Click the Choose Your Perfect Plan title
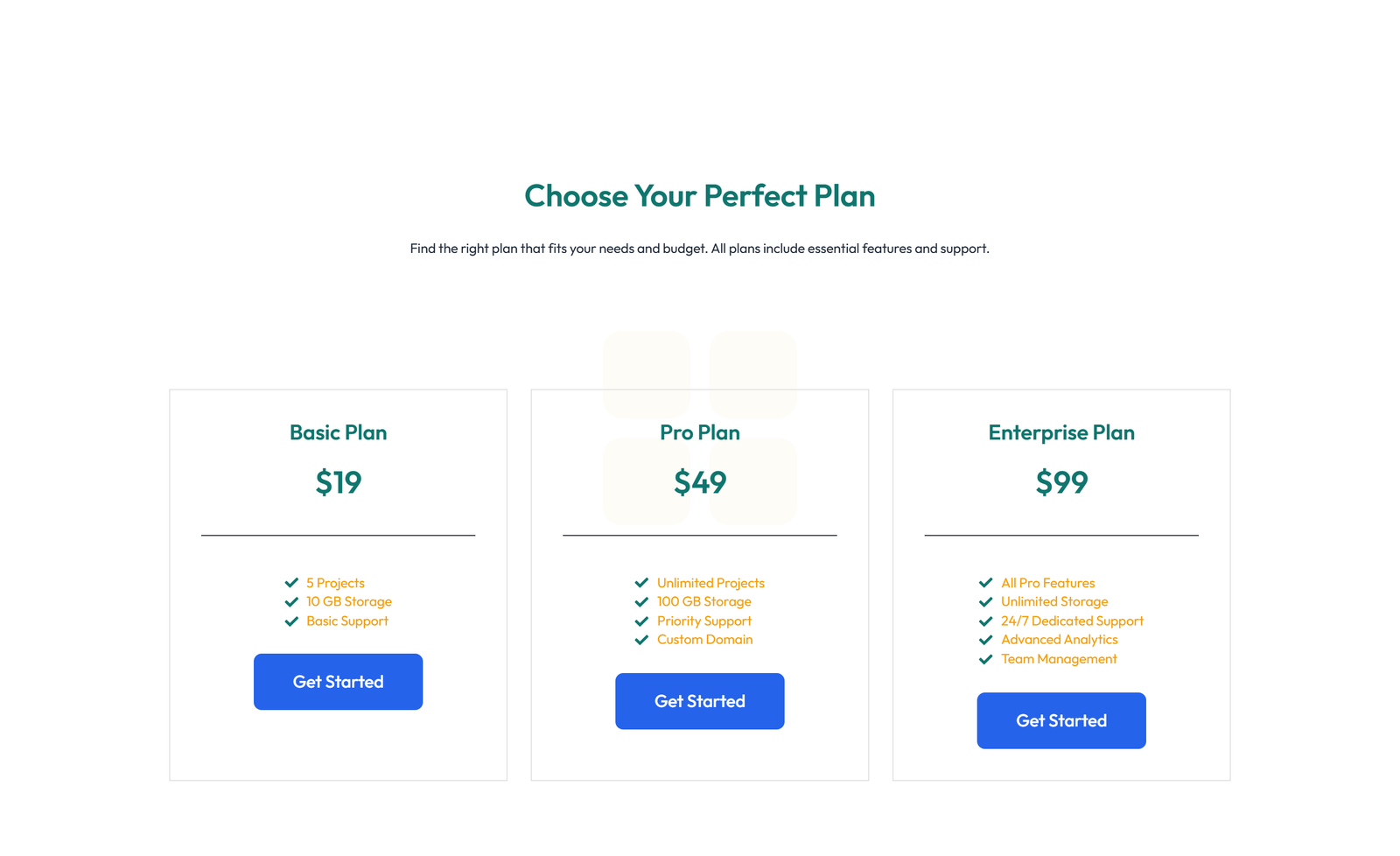This screenshot has height=856, width=1400. click(699, 196)
